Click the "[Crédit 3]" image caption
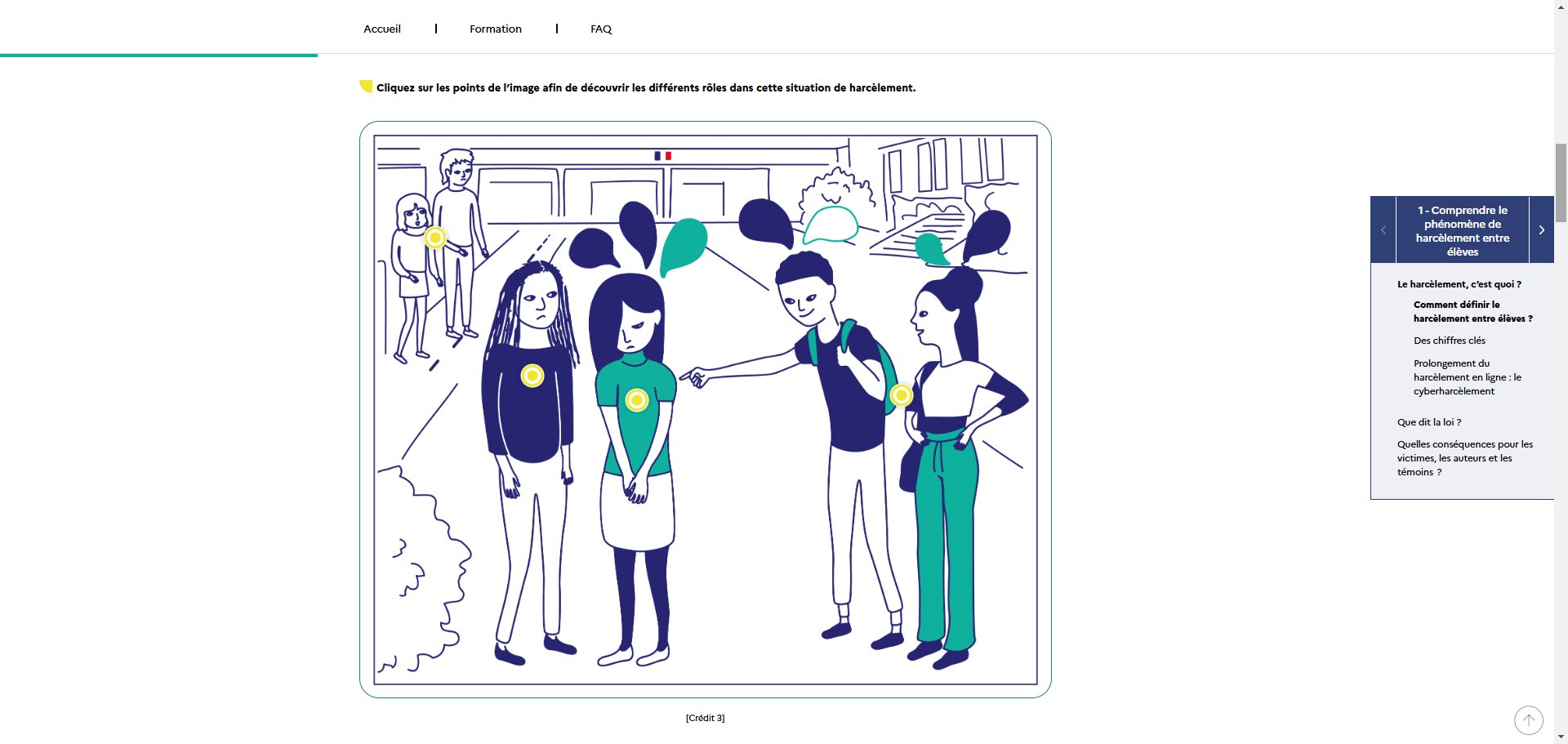Viewport: 1568px width, 744px height. tap(705, 718)
